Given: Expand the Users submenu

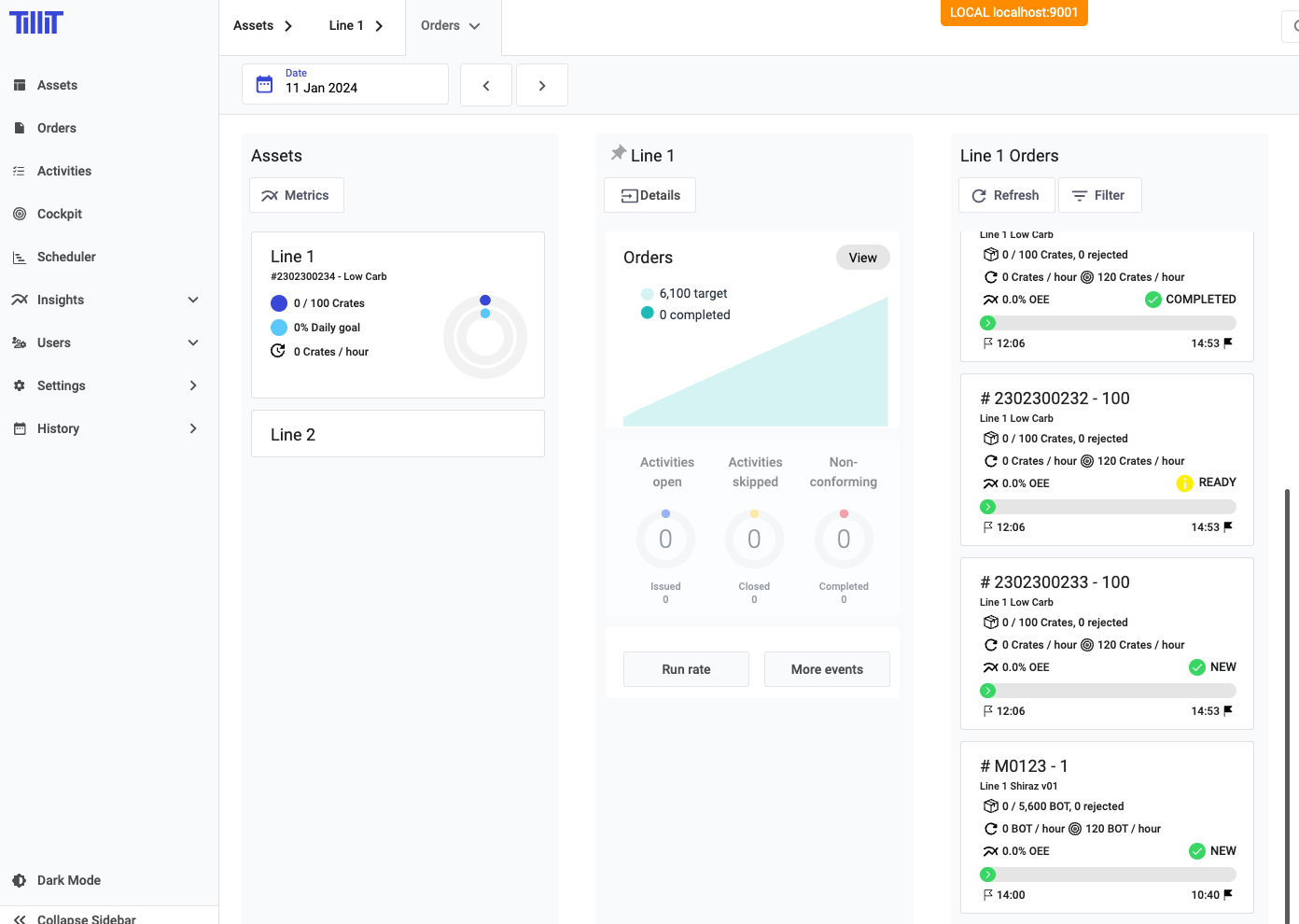Looking at the screenshot, I should (193, 343).
